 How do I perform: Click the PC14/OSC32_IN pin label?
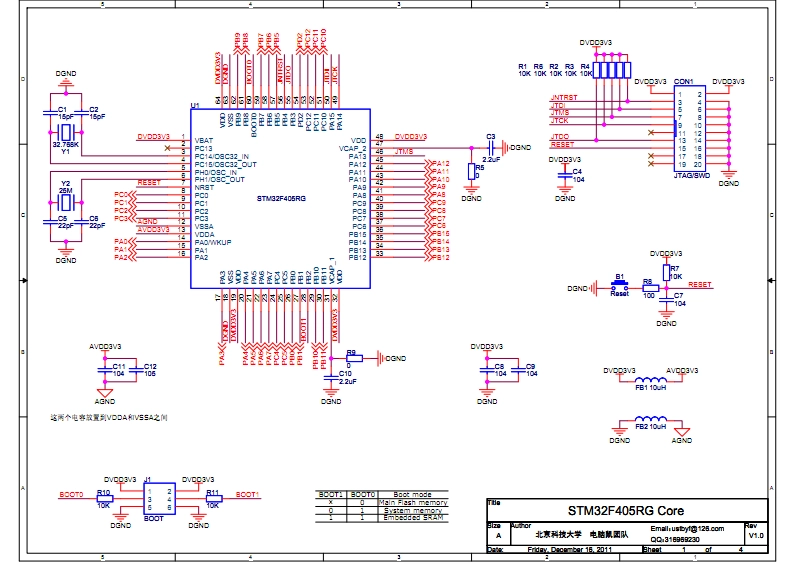[222, 156]
